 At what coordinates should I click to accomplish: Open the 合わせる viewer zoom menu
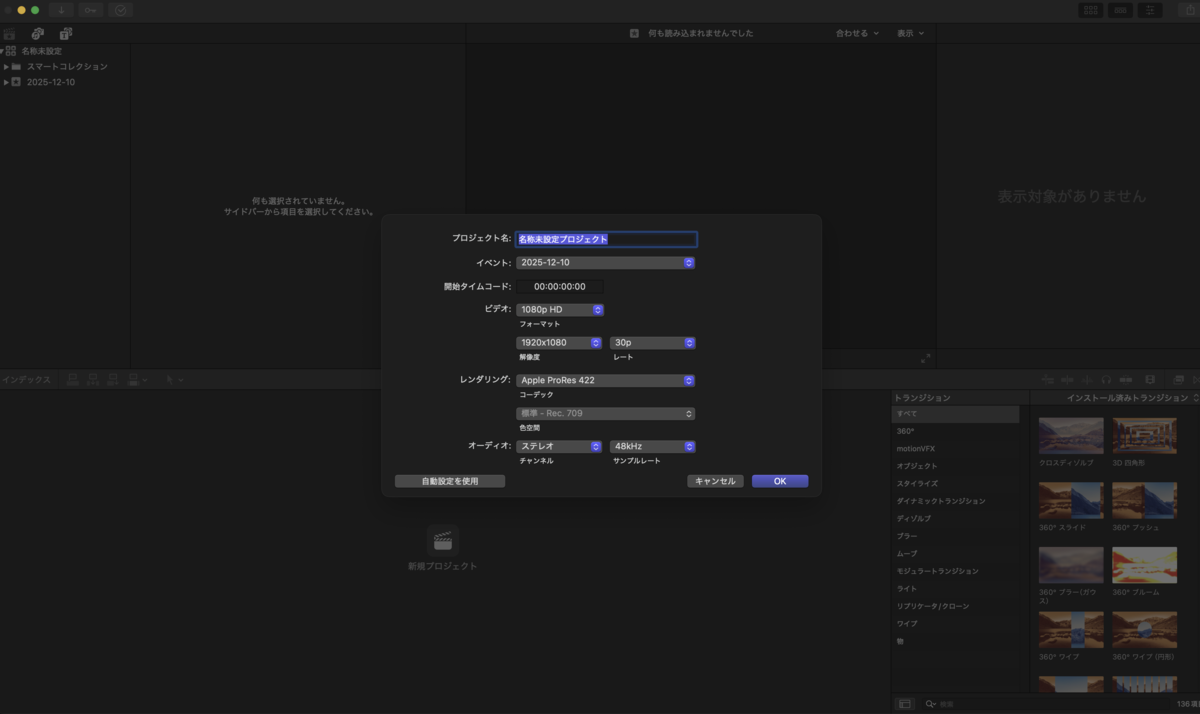click(x=857, y=34)
